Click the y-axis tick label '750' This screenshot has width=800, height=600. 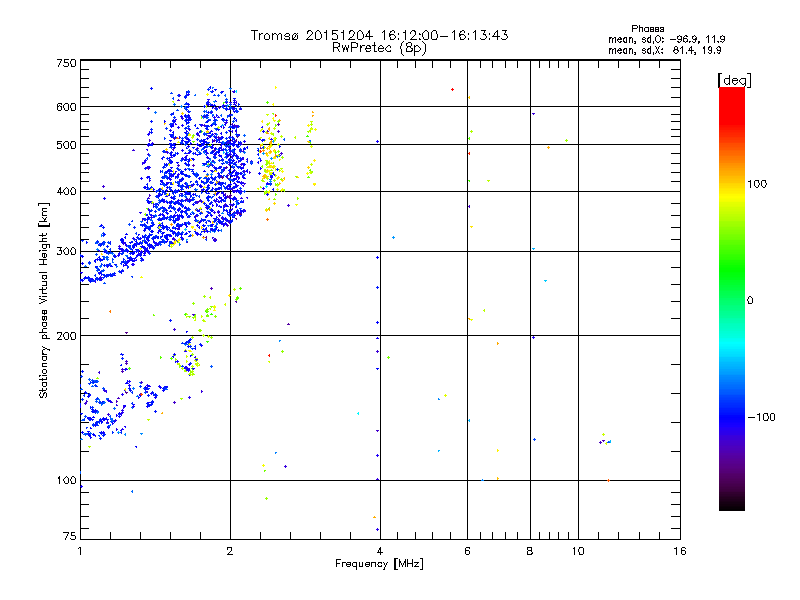66,63
